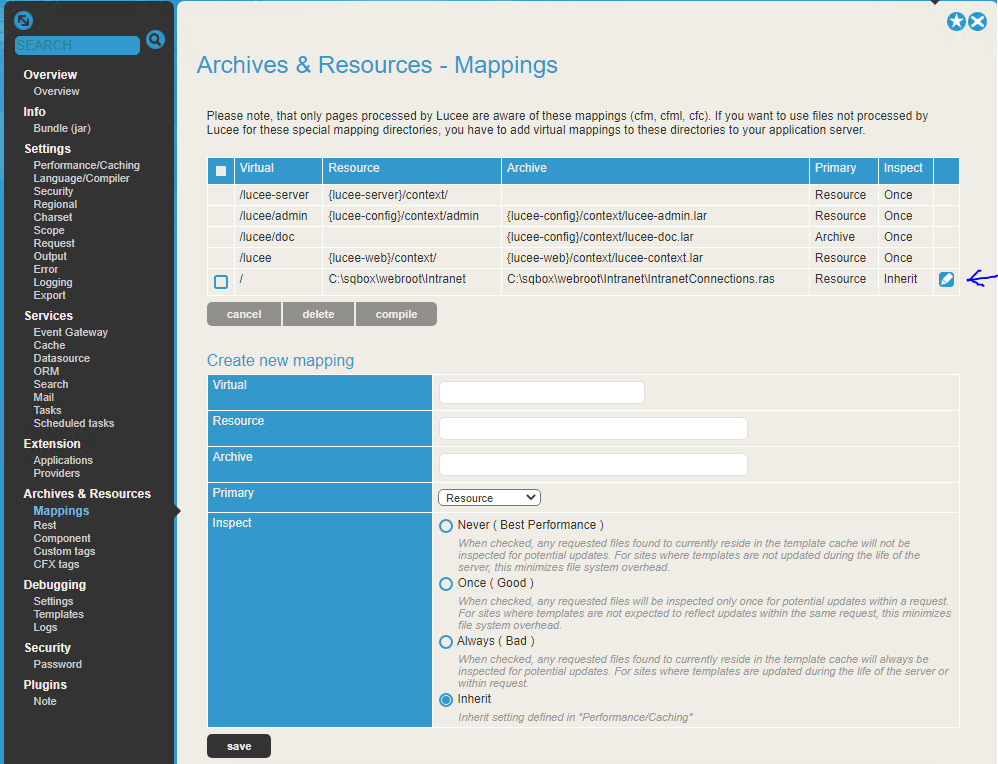
Task: Open Request settings
Action: 54,243
